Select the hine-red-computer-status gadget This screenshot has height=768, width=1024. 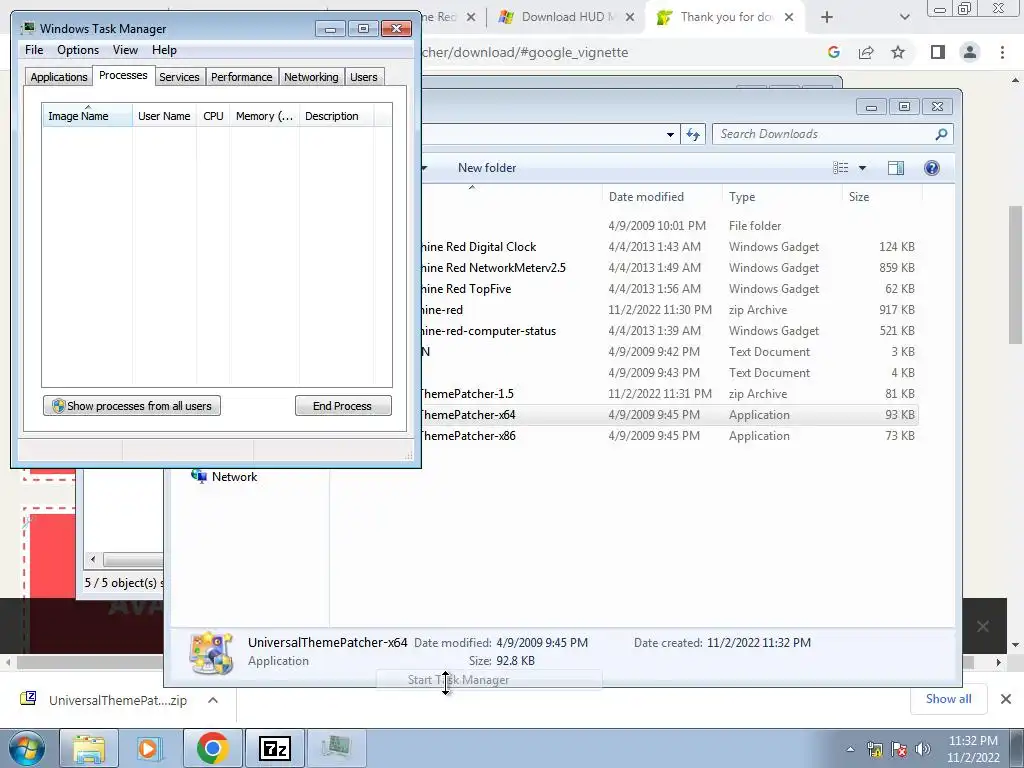[669, 330]
